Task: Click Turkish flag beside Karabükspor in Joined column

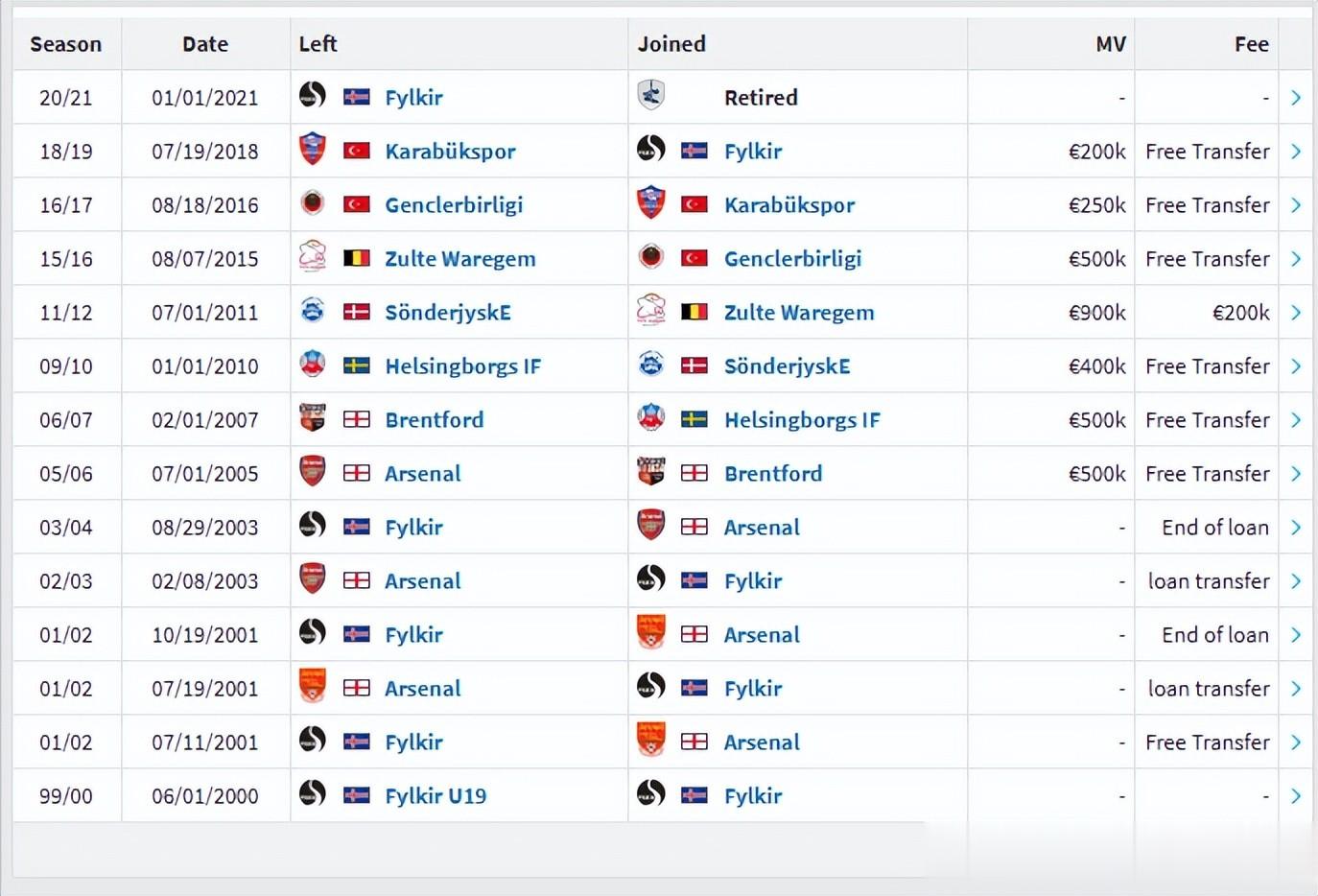Action: [x=694, y=204]
